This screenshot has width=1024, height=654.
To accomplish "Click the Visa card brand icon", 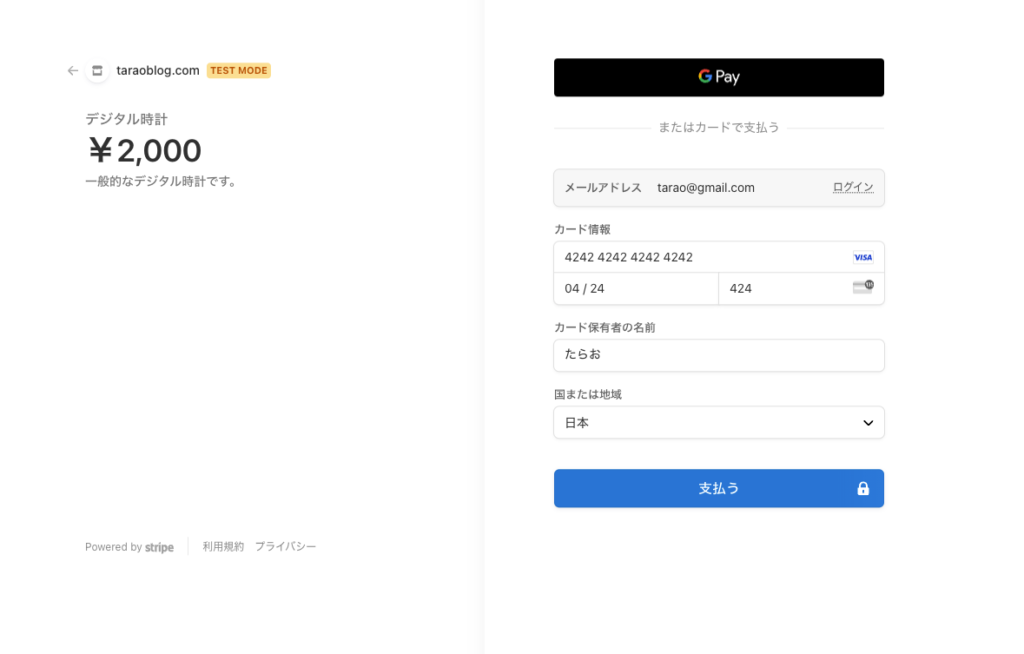I will point(863,257).
